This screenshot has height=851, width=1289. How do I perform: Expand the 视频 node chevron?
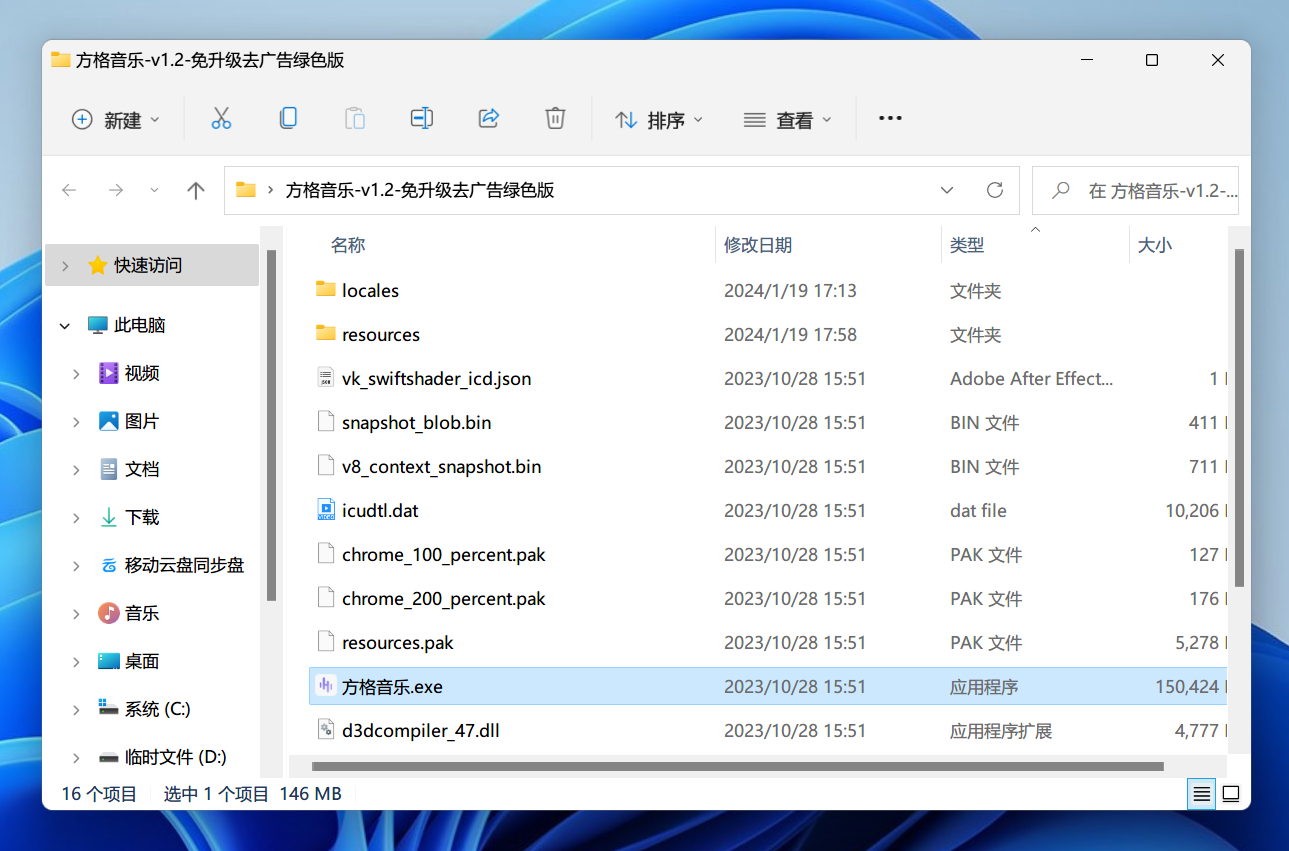click(76, 373)
